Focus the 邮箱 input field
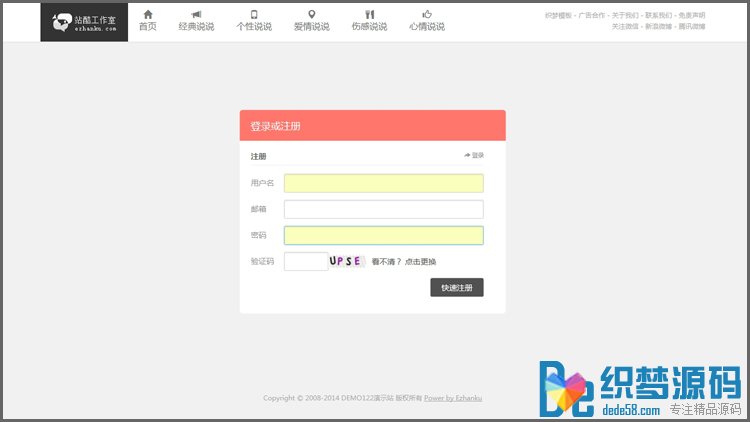The width and height of the screenshot is (750, 422). click(x=384, y=209)
